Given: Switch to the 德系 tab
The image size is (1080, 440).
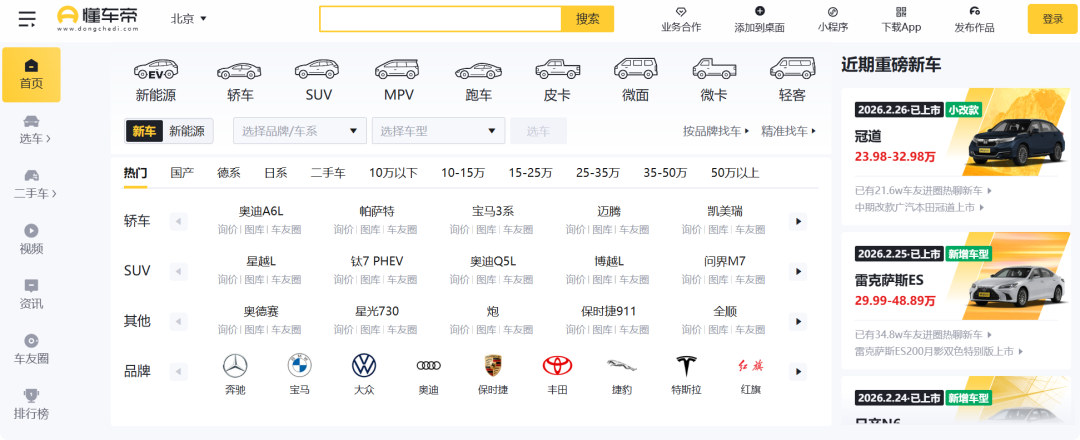Looking at the screenshot, I should pyautogui.click(x=229, y=173).
